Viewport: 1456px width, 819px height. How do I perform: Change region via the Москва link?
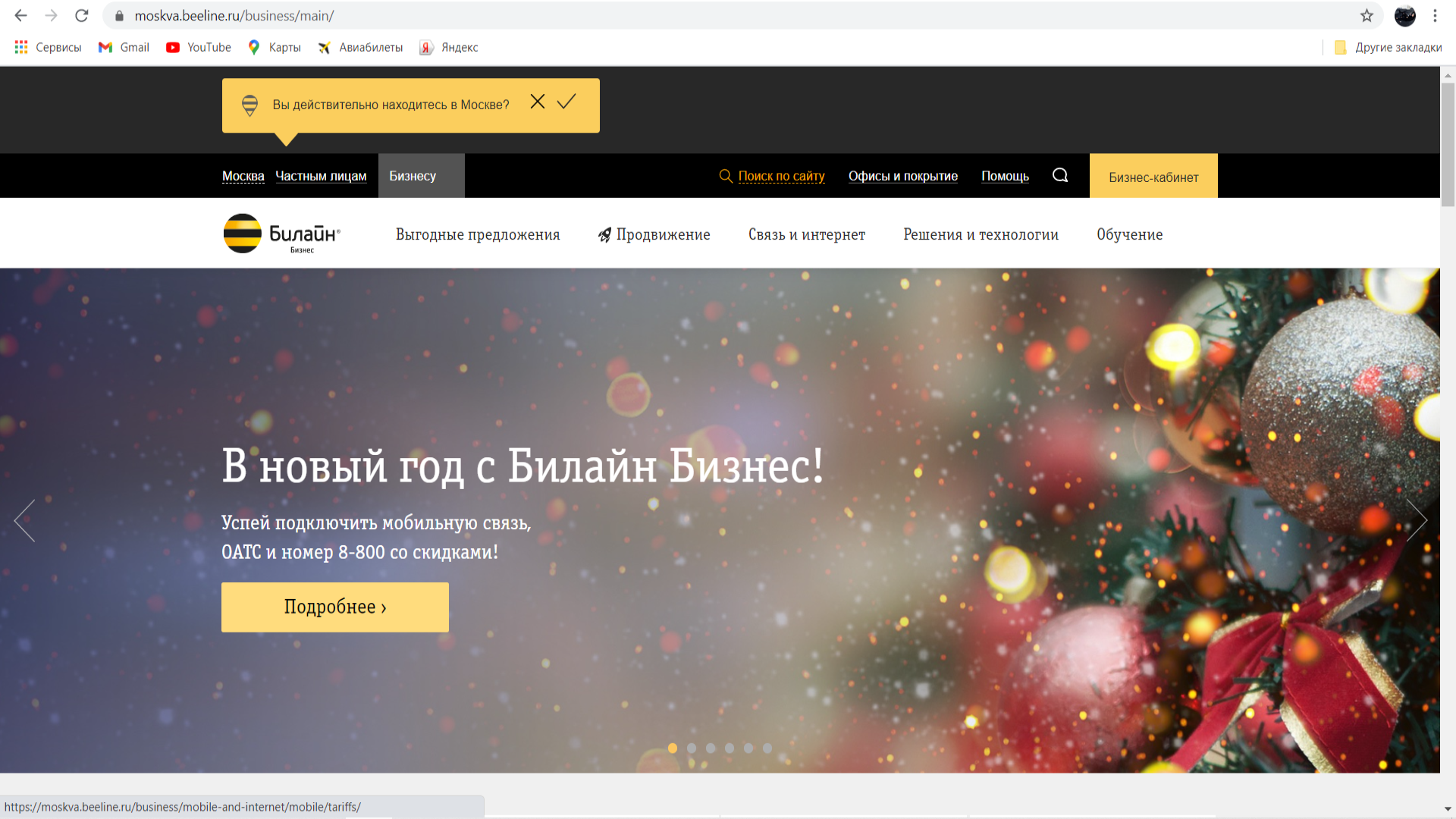243,176
